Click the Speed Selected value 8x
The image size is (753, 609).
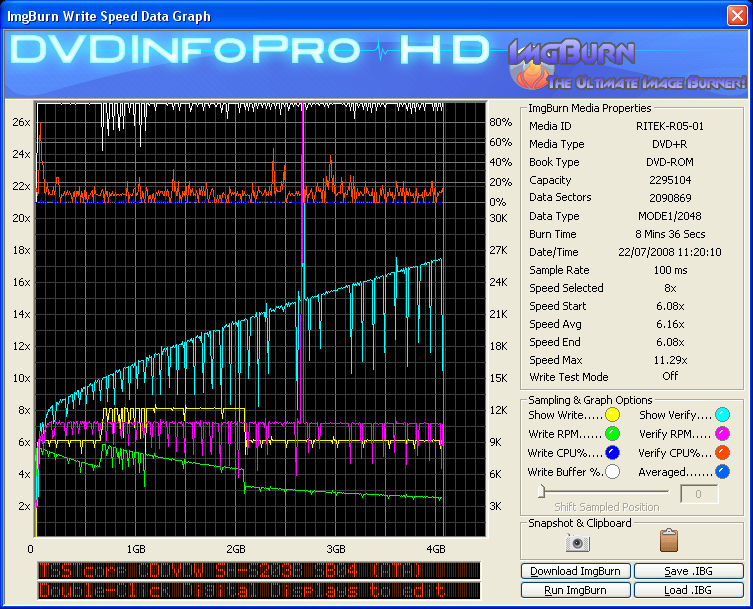pos(670,288)
